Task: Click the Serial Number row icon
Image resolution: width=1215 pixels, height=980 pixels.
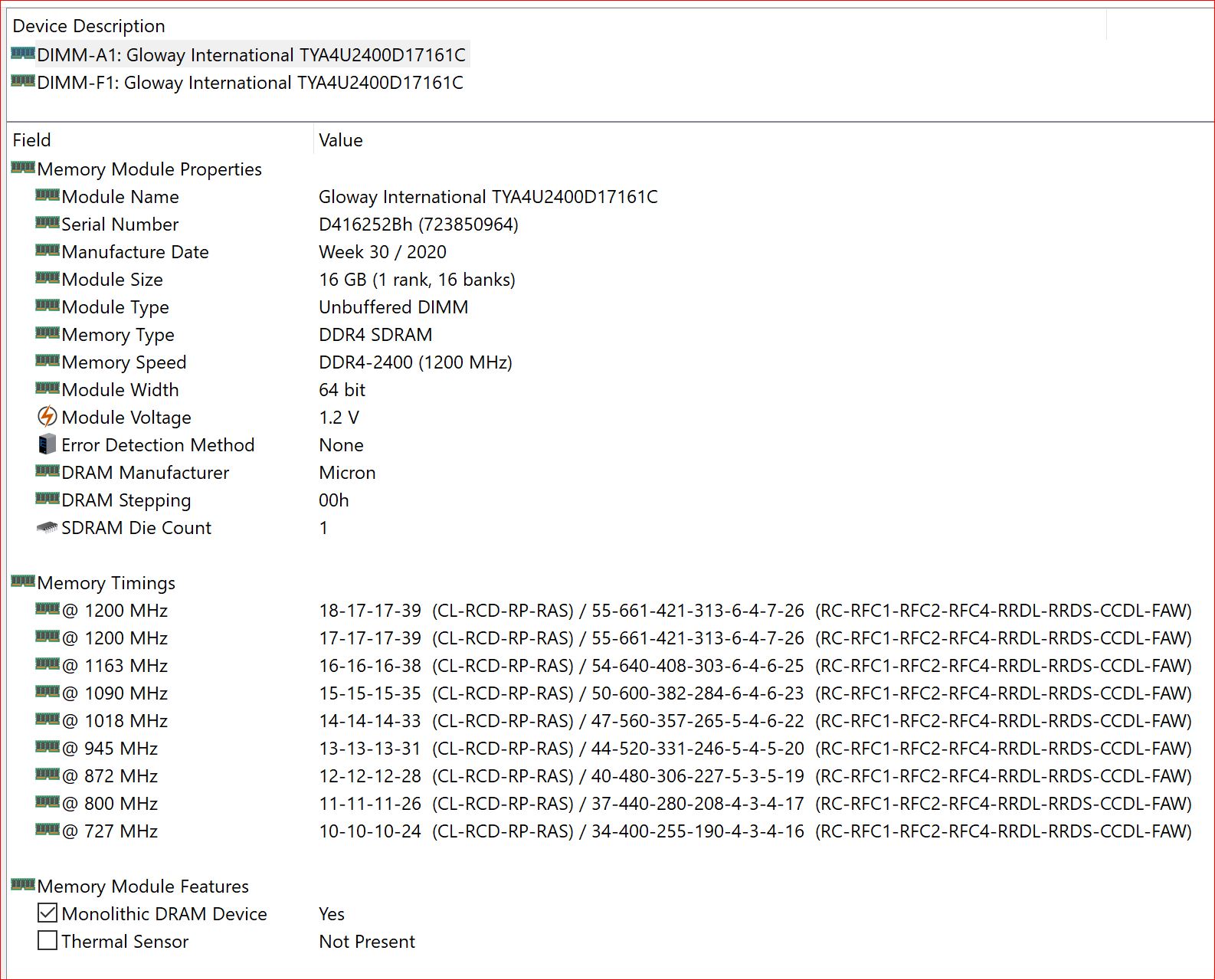Action: pyautogui.click(x=47, y=223)
